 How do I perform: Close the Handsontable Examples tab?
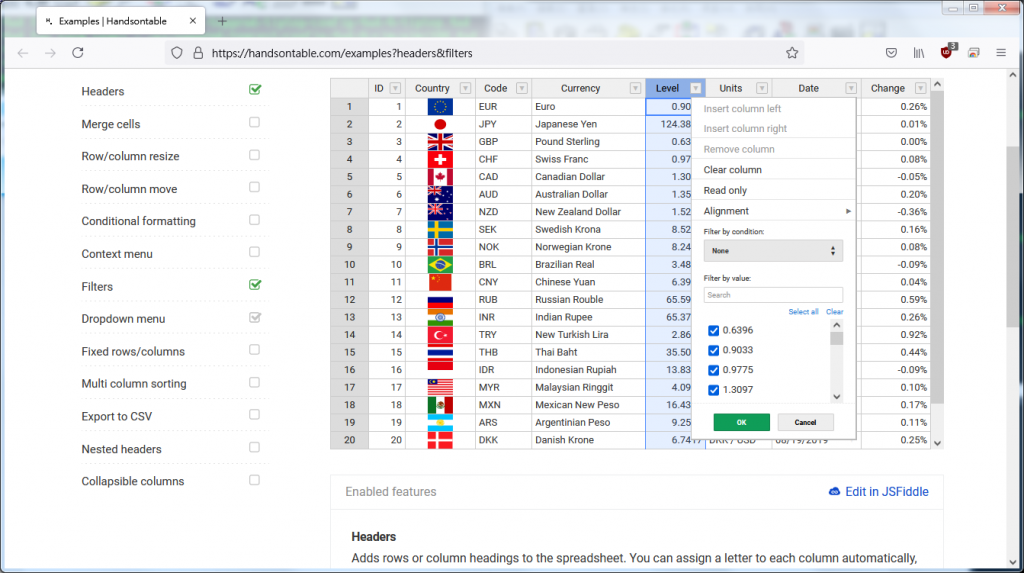(x=193, y=21)
